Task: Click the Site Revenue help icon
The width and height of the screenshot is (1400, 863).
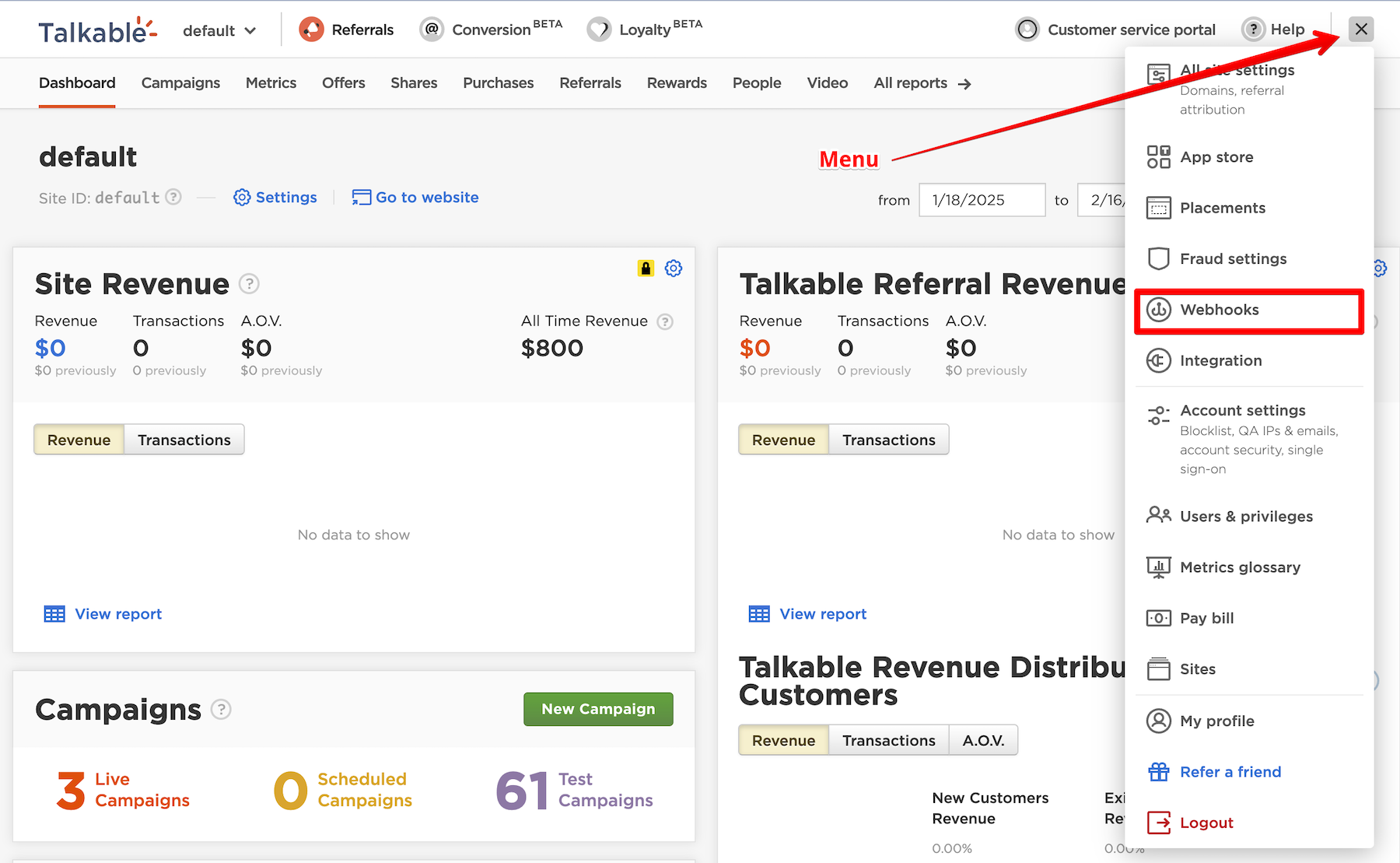Action: (249, 284)
